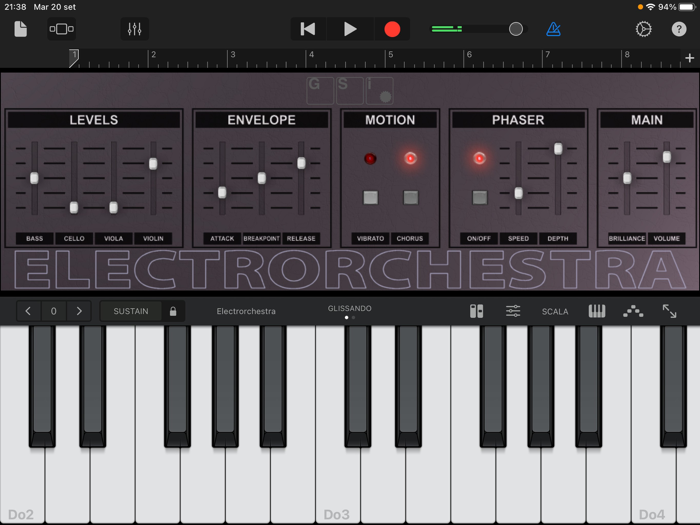
Task: Adjust the VIOLIN level slider
Action: coord(153,164)
